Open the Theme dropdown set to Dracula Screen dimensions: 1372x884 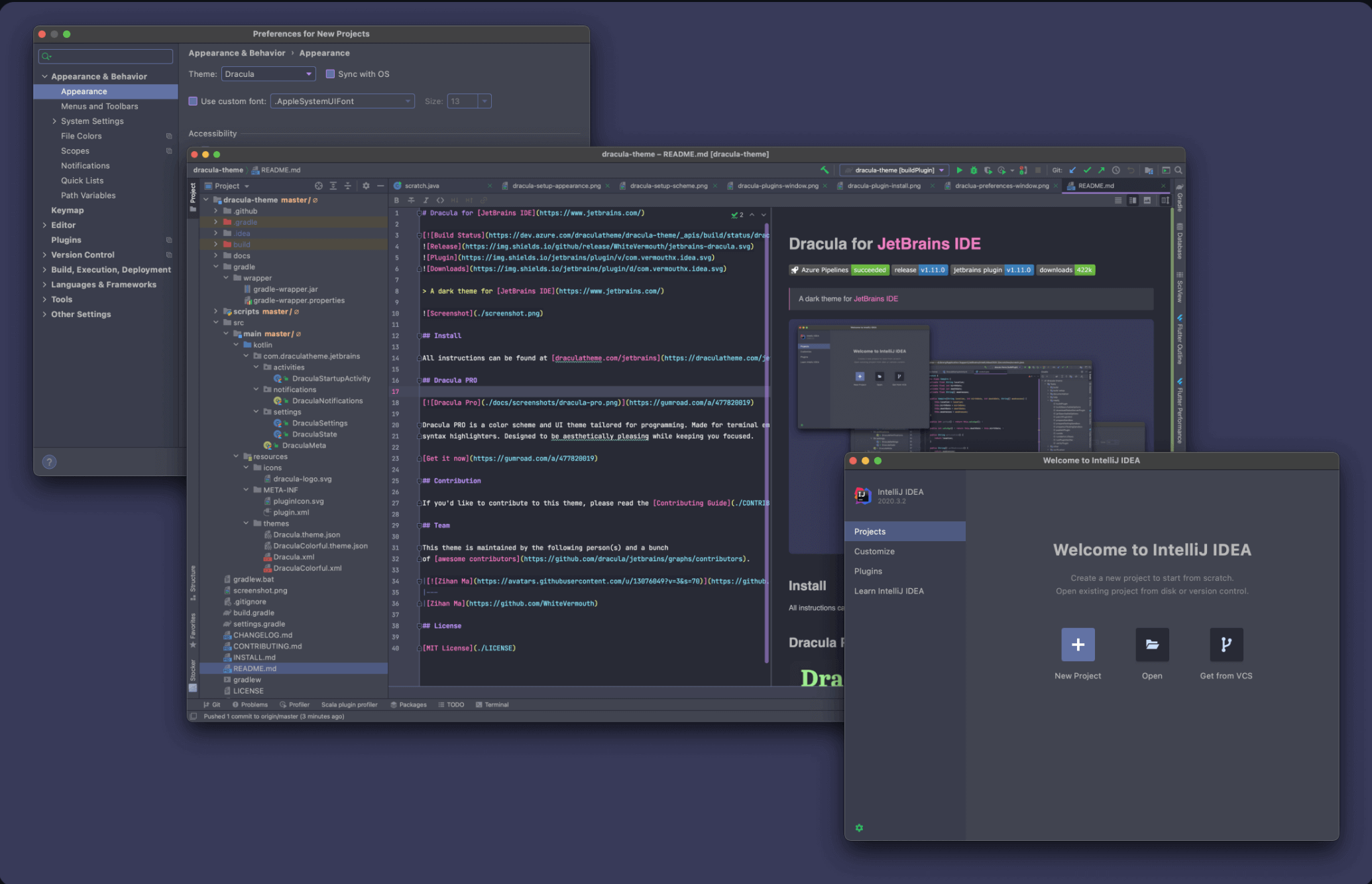click(268, 74)
